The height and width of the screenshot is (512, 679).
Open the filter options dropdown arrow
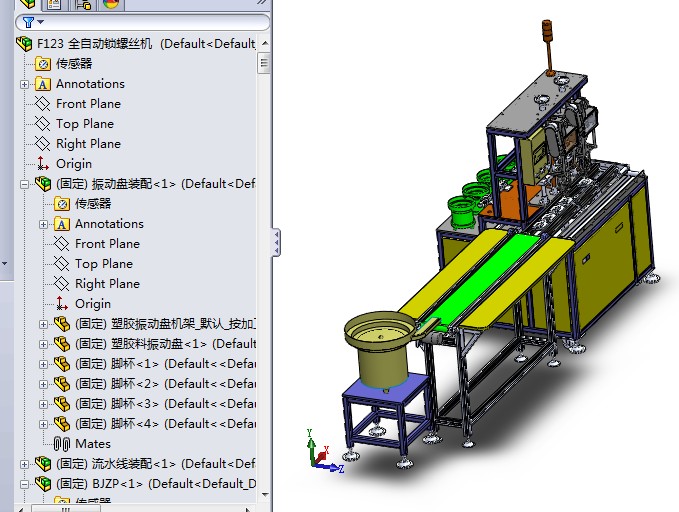[41, 22]
